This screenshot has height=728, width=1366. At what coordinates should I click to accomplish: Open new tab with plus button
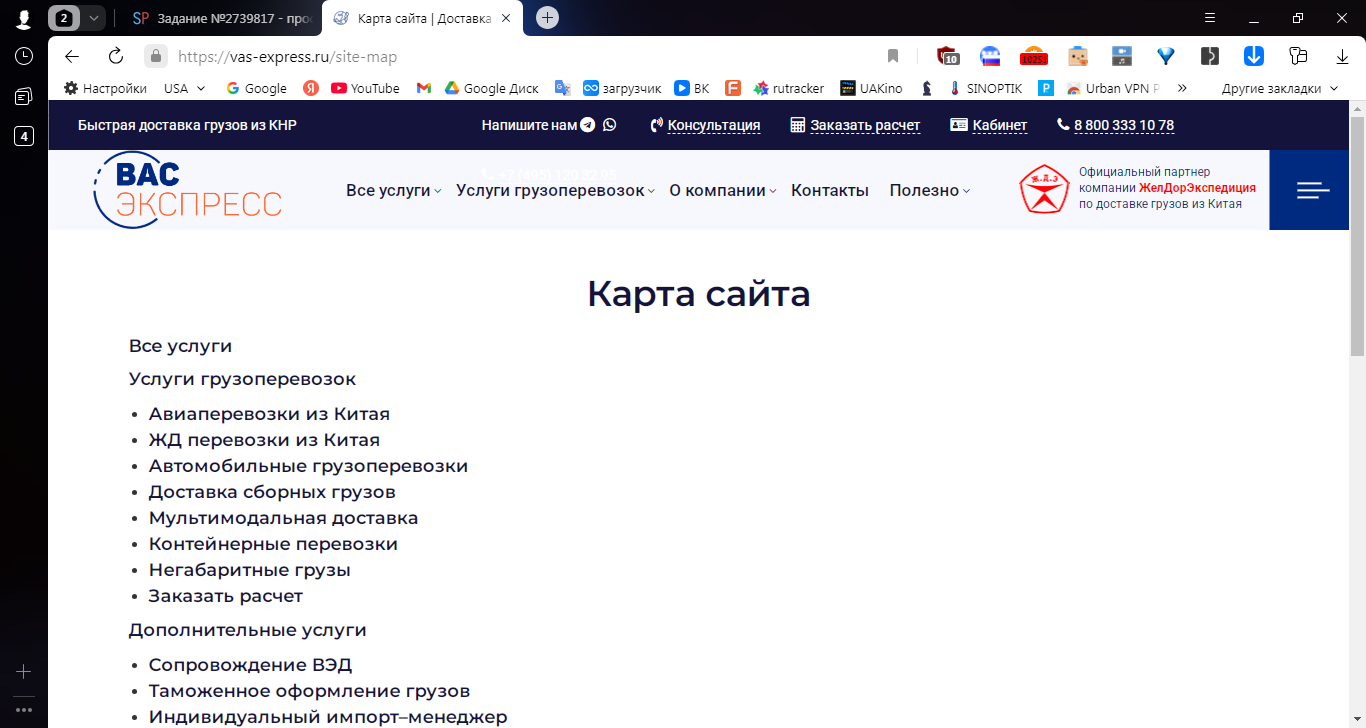[547, 18]
